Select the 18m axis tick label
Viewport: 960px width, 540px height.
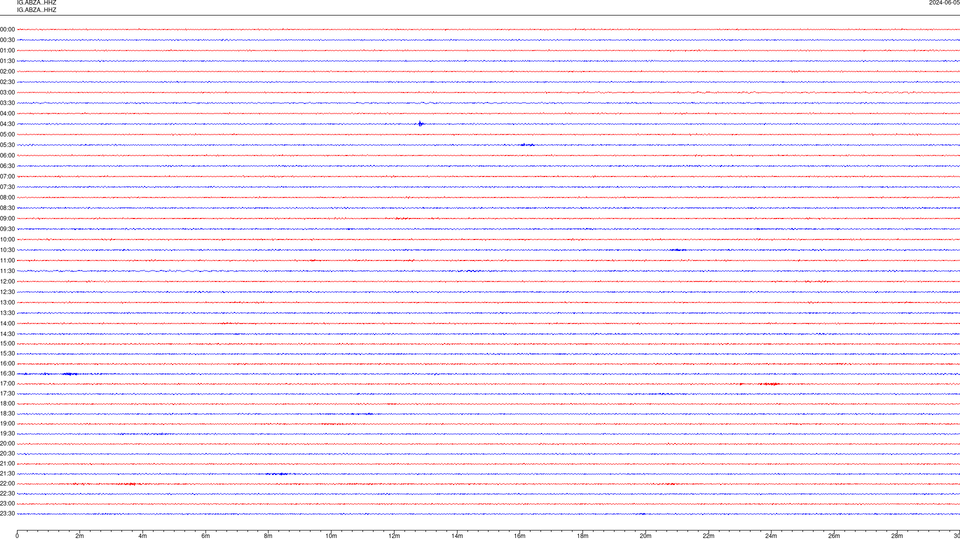tap(583, 536)
